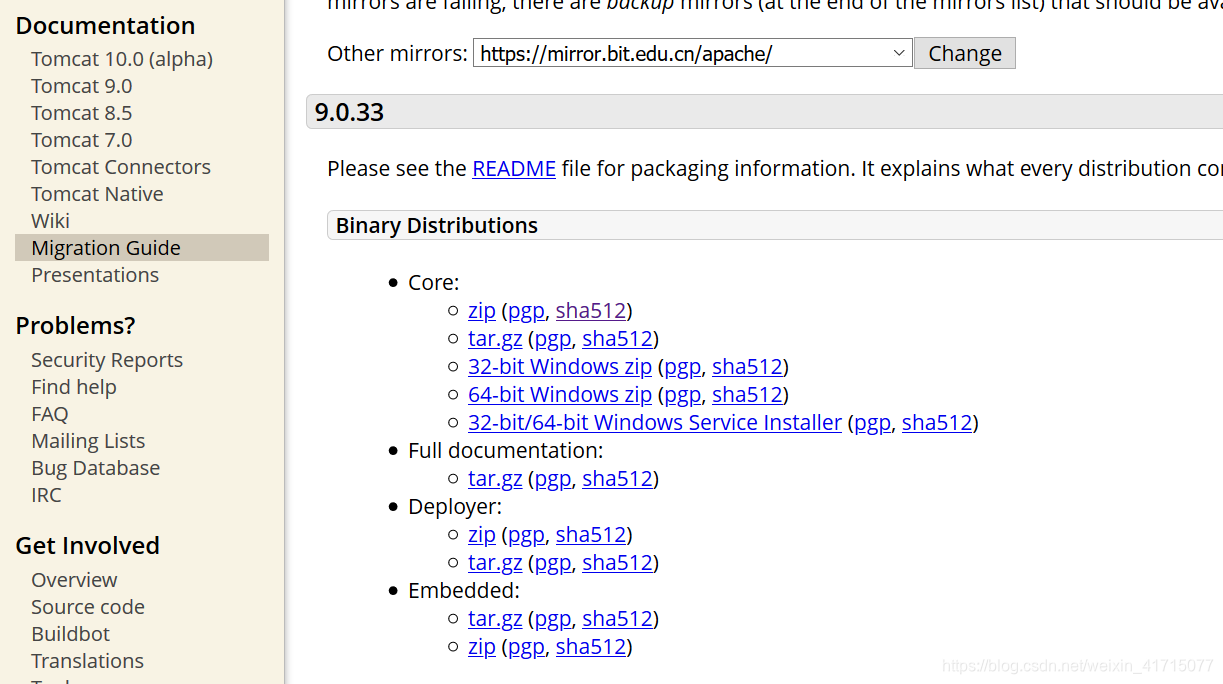Open sha512 link for 64-bit Windows zip
The image size is (1223, 684).
[x=747, y=395]
